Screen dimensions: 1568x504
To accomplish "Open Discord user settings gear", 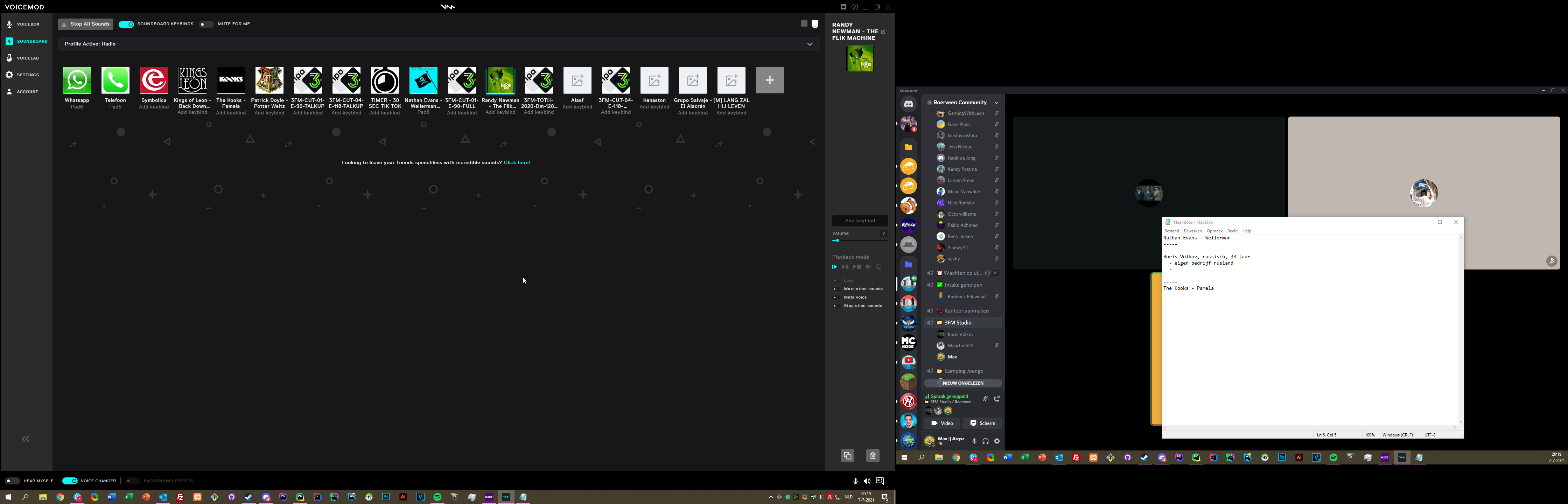I will [996, 441].
